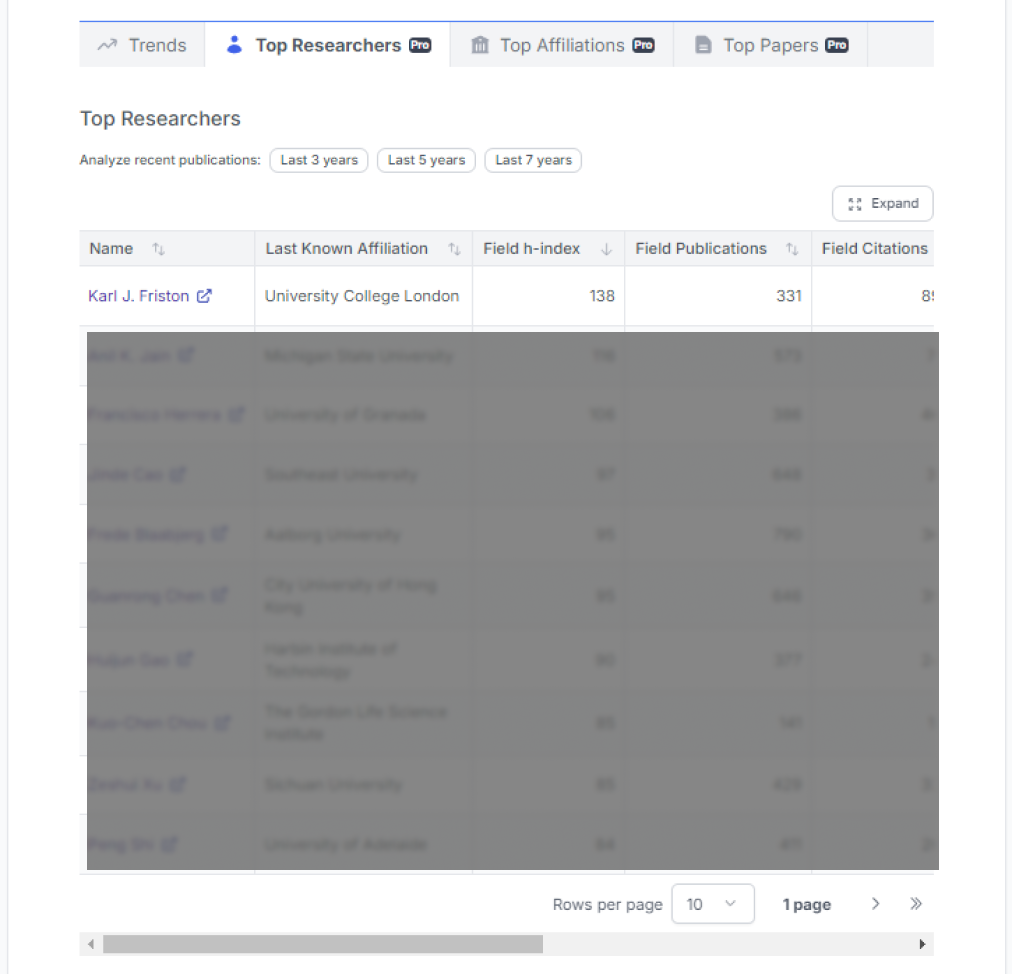This screenshot has height=974, width=1012.
Task: Expand the researchers table
Action: coord(882,204)
